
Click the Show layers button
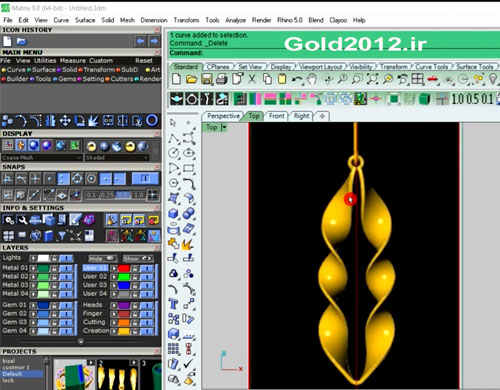click(138, 258)
